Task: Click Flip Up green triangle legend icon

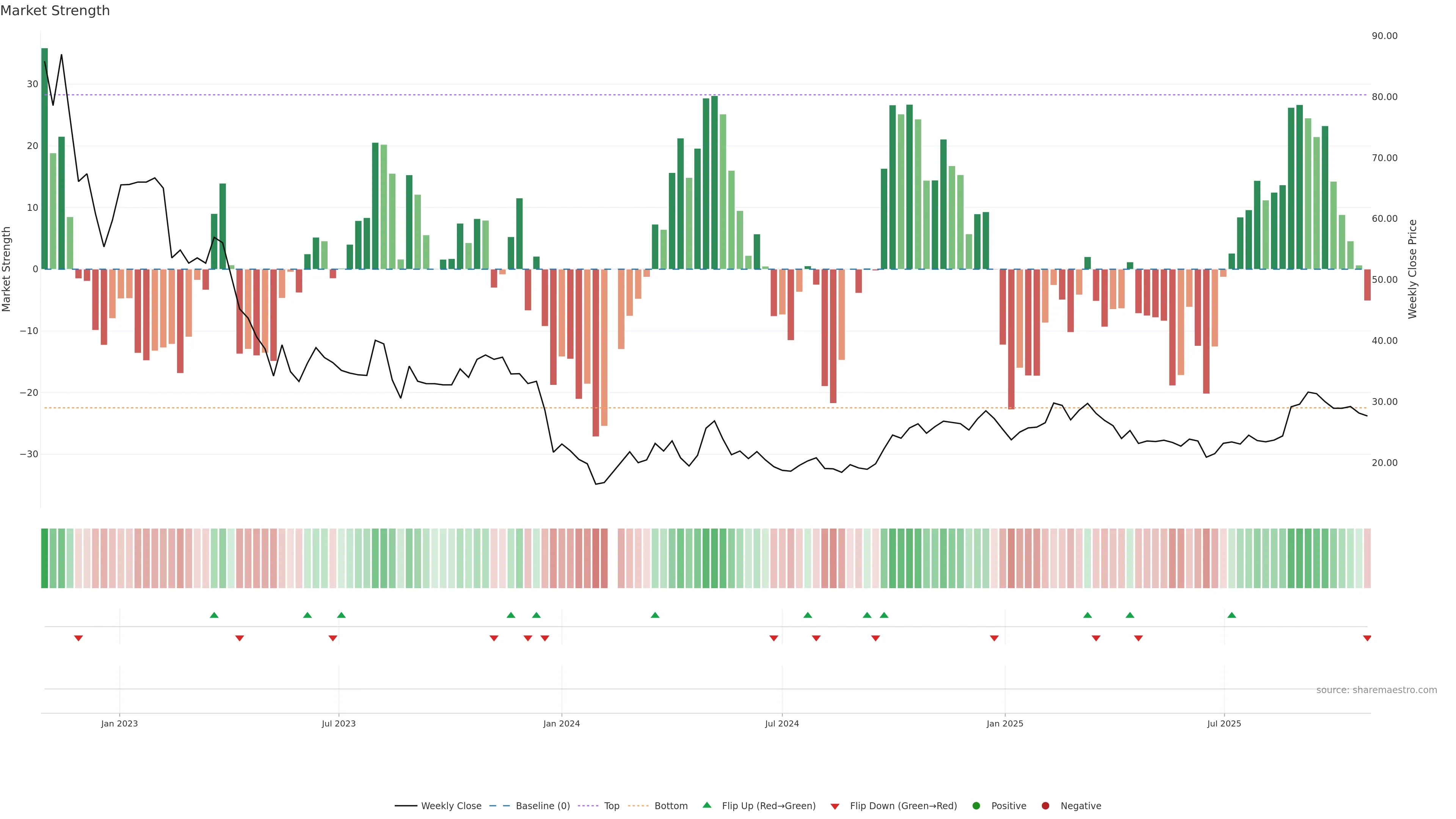Action: click(706, 805)
